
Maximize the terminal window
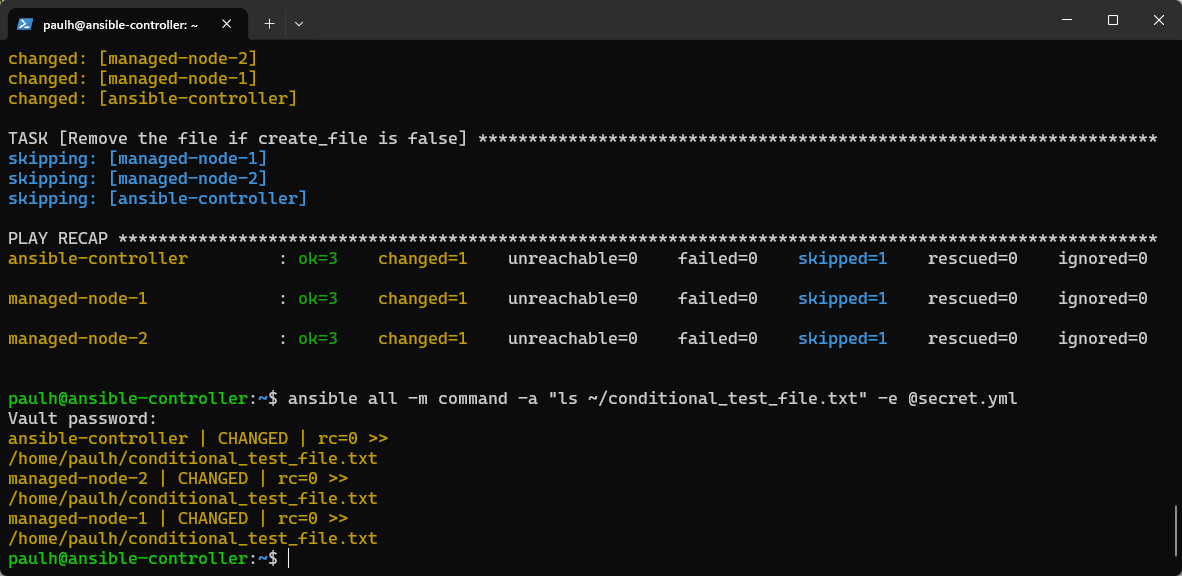[1113, 20]
